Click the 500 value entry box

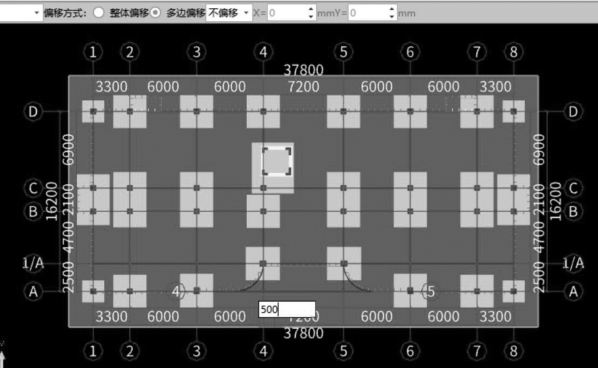pos(287,309)
